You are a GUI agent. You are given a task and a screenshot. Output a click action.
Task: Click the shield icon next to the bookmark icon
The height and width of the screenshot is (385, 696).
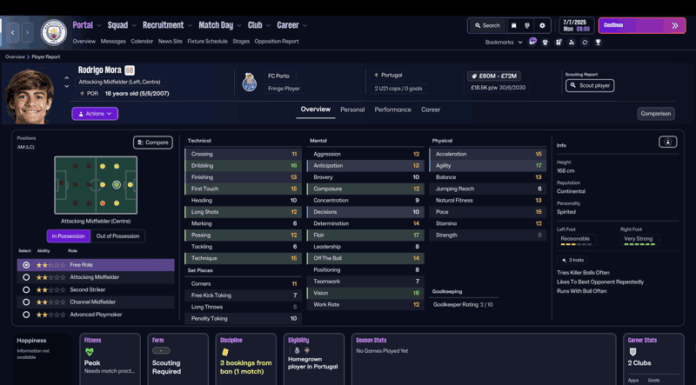click(x=527, y=26)
